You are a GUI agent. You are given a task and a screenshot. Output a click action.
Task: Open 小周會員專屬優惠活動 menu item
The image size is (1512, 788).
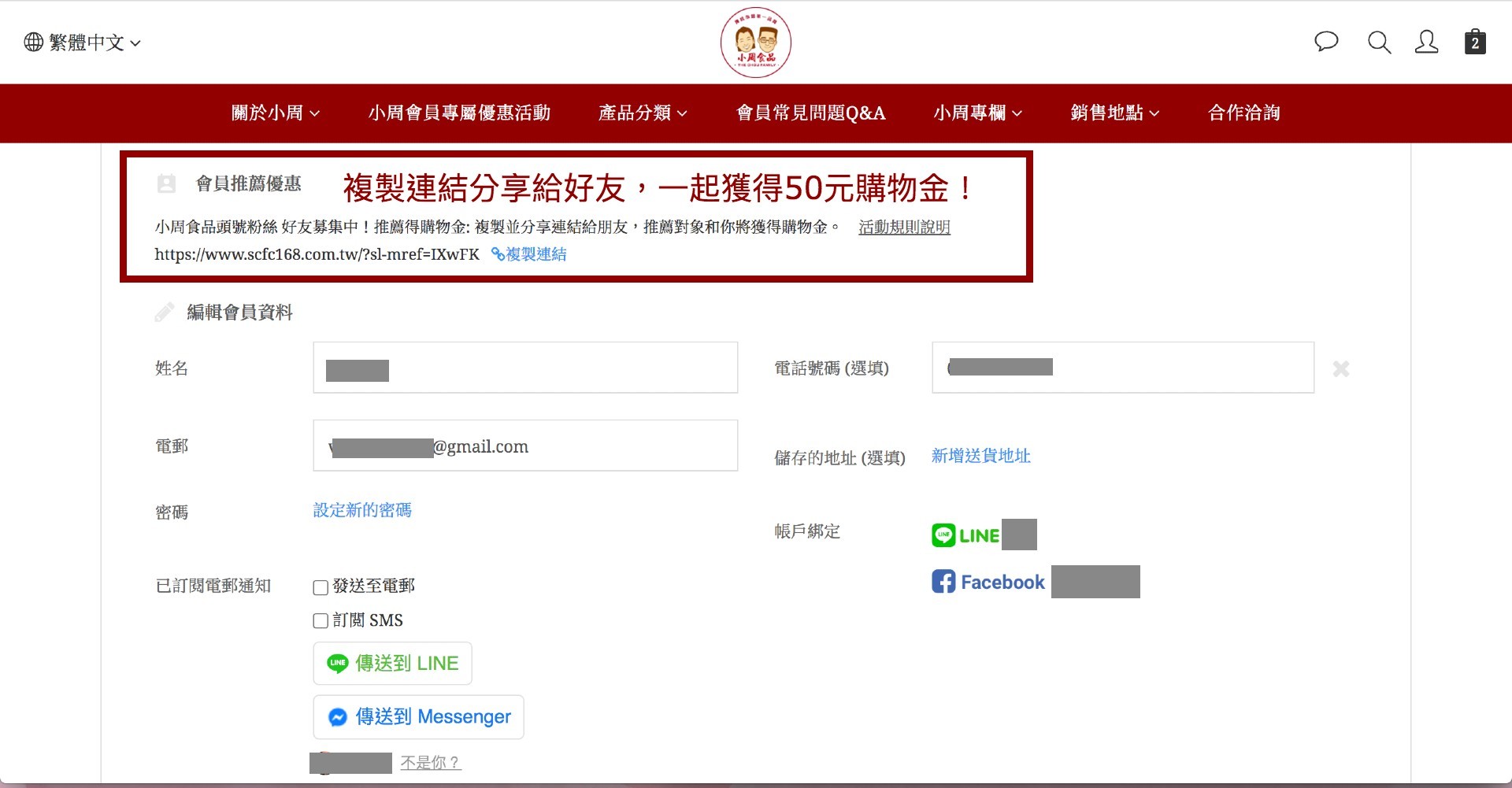point(459,113)
